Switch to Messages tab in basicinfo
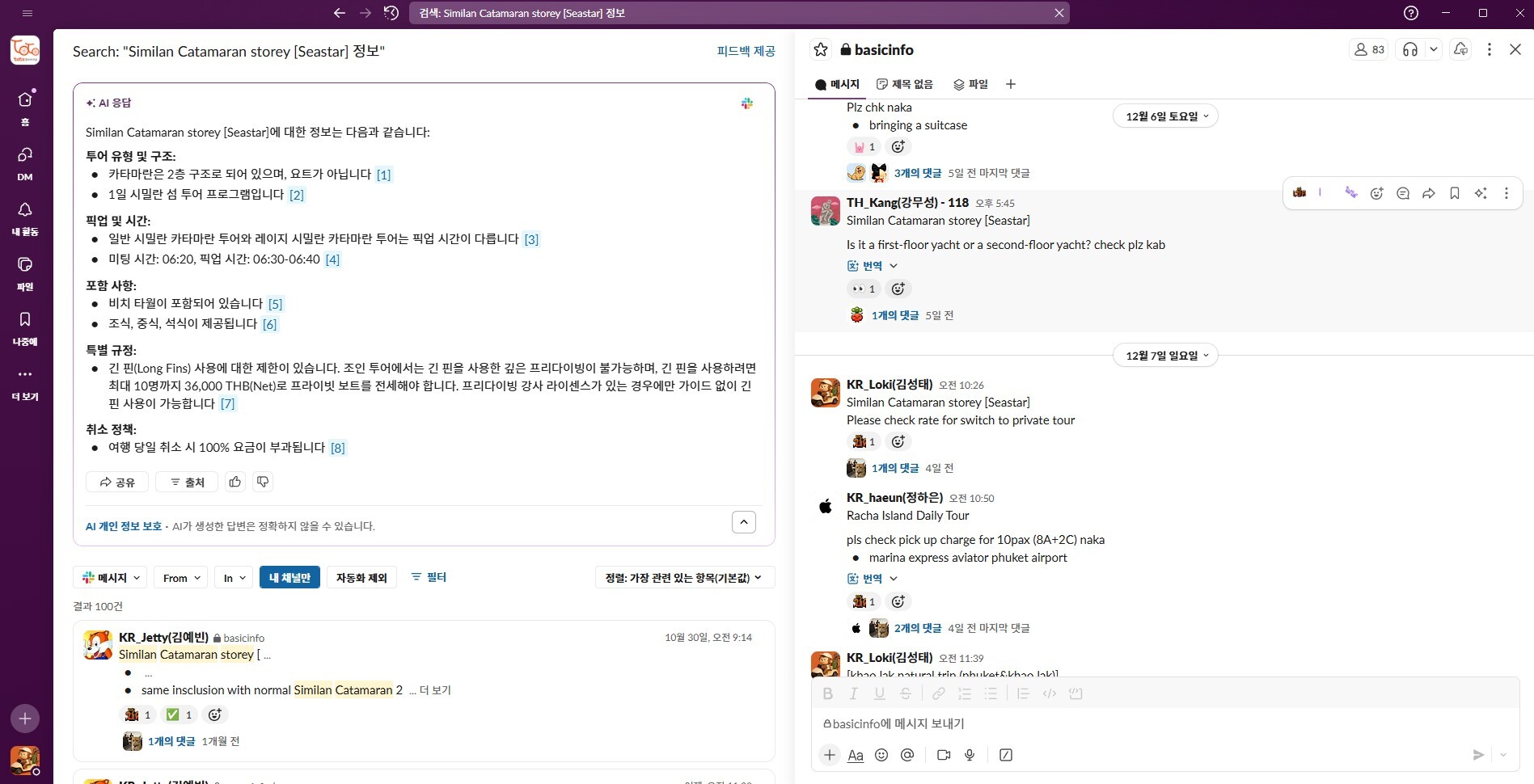The image size is (1534, 784). click(837, 84)
